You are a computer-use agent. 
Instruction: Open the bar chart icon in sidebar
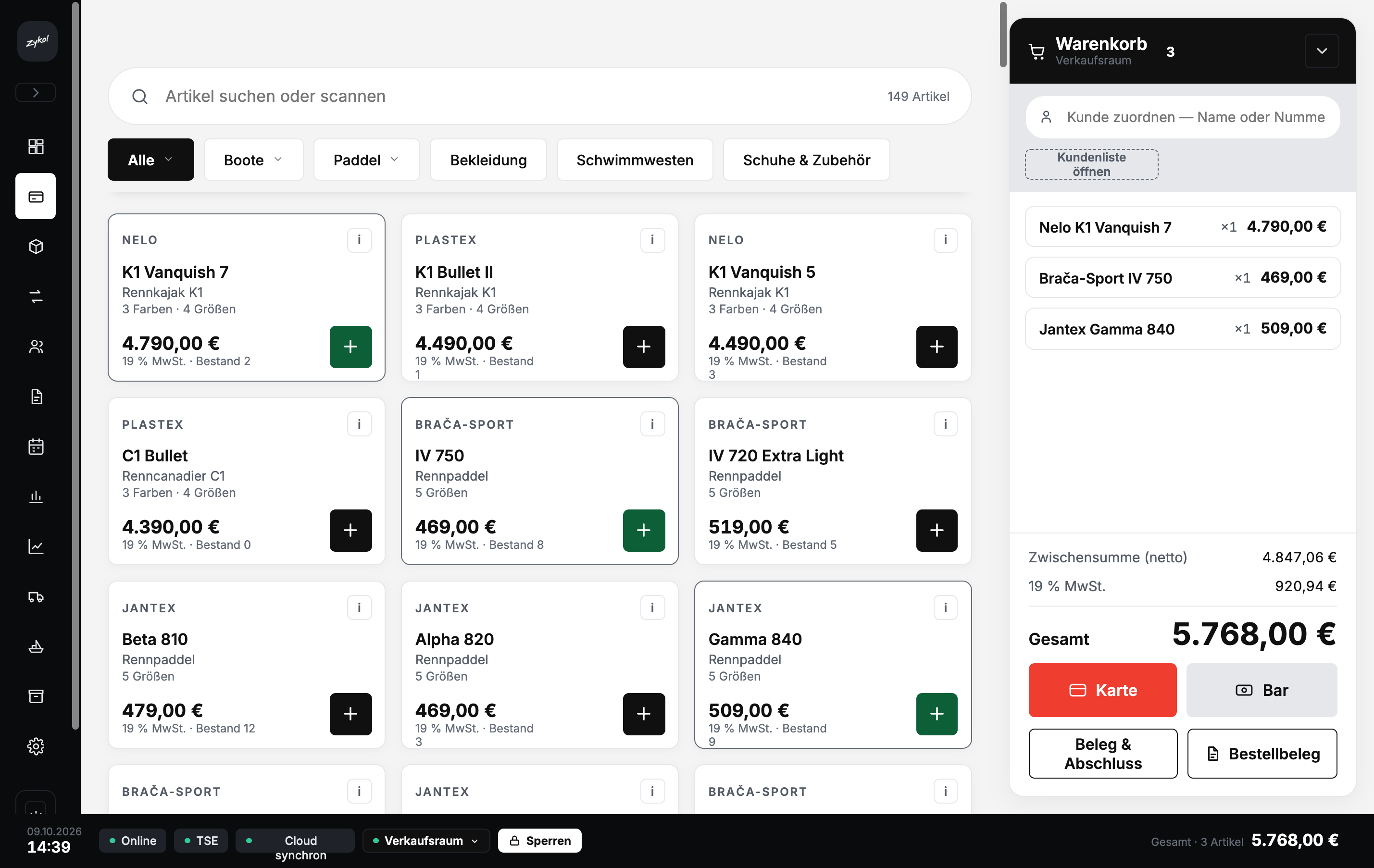[36, 497]
